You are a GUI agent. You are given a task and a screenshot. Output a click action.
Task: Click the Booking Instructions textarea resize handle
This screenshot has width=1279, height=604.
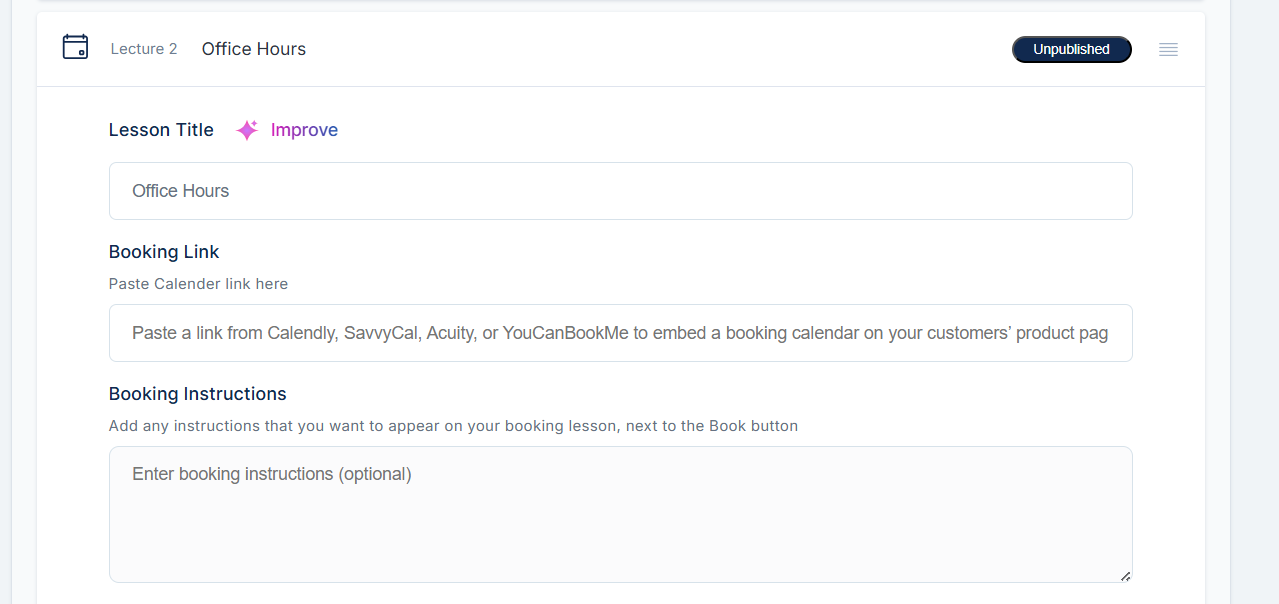[1125, 576]
